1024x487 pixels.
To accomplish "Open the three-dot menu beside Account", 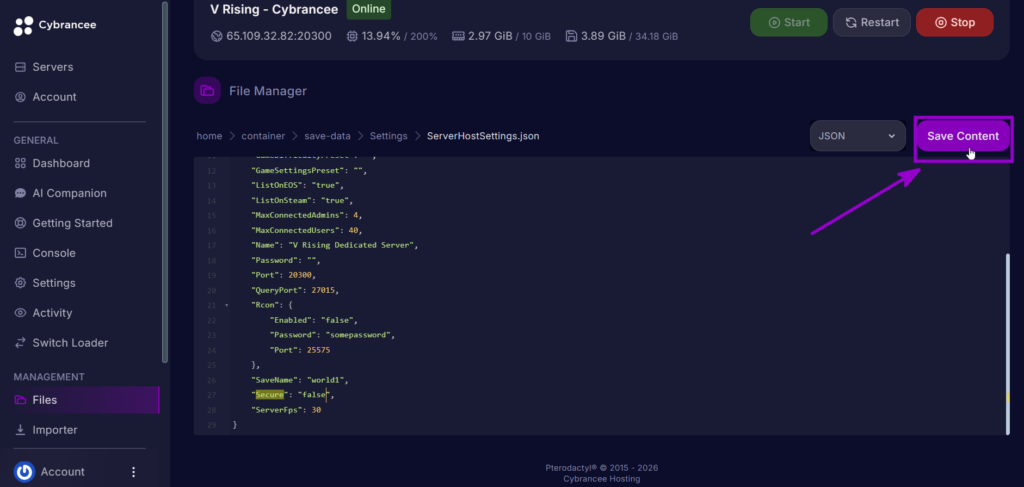I will tap(133, 472).
